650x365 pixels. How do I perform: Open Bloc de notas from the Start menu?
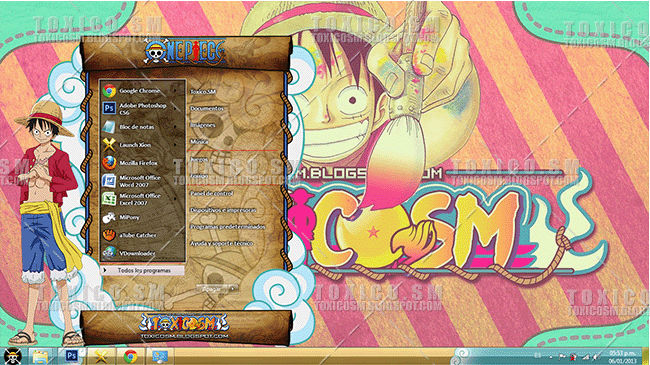click(142, 127)
